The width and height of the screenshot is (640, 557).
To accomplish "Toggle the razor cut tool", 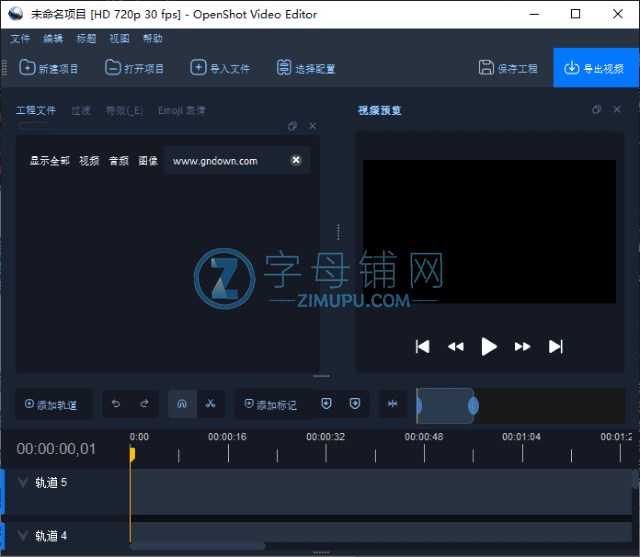I will click(x=211, y=404).
